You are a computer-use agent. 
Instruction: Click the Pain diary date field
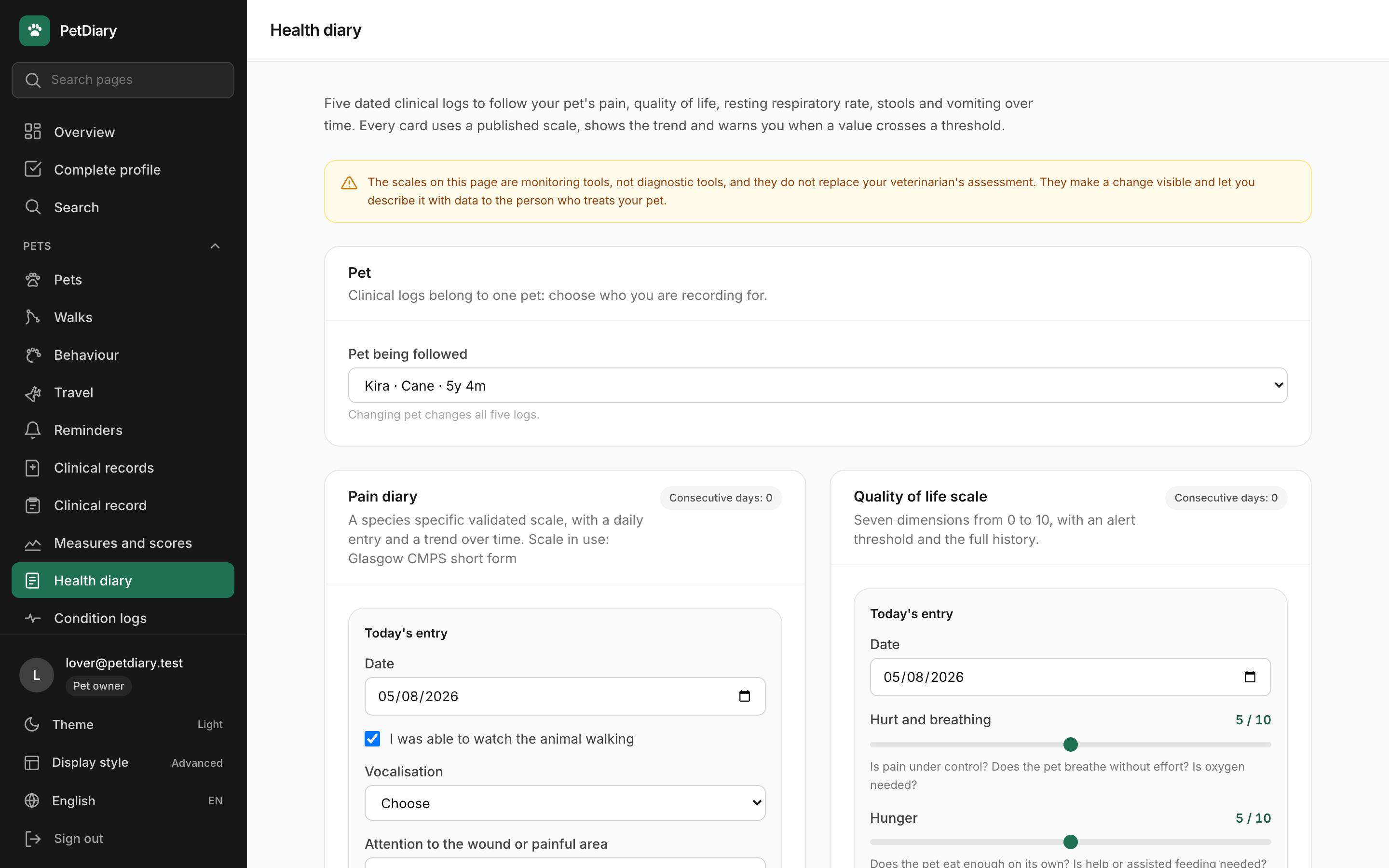(x=565, y=696)
